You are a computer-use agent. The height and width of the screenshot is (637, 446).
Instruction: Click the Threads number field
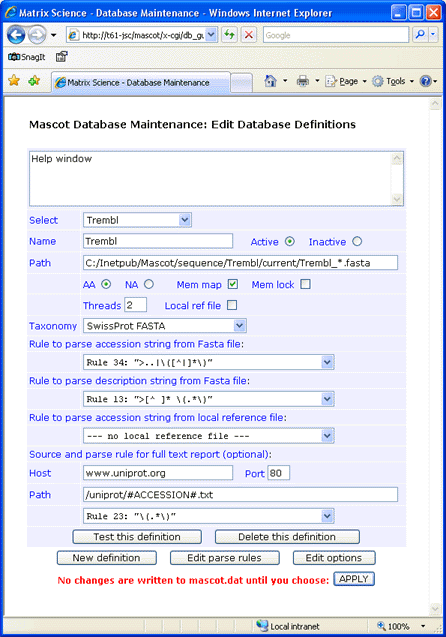[x=135, y=305]
